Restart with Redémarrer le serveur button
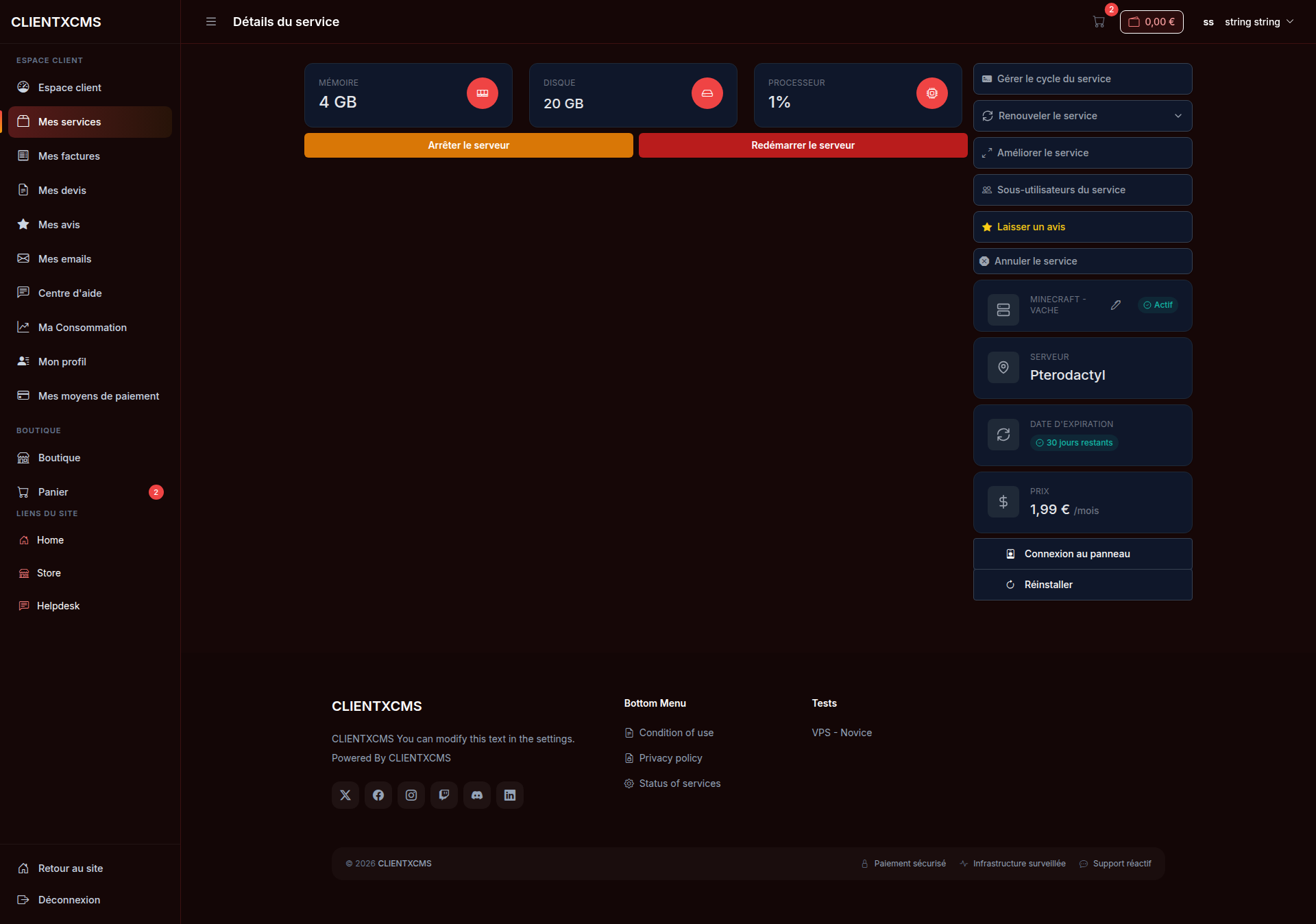Screen dimensions: 1316x924 803,145
